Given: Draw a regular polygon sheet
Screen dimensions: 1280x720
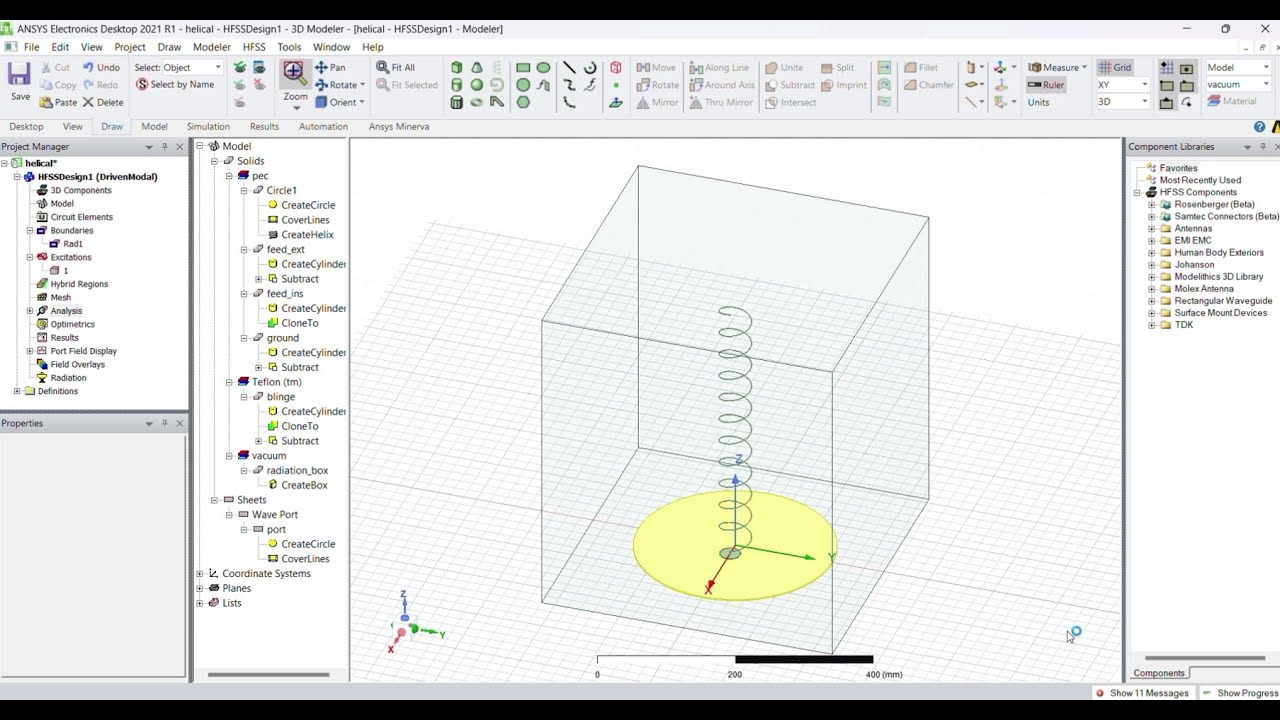Looking at the screenshot, I should (523, 102).
